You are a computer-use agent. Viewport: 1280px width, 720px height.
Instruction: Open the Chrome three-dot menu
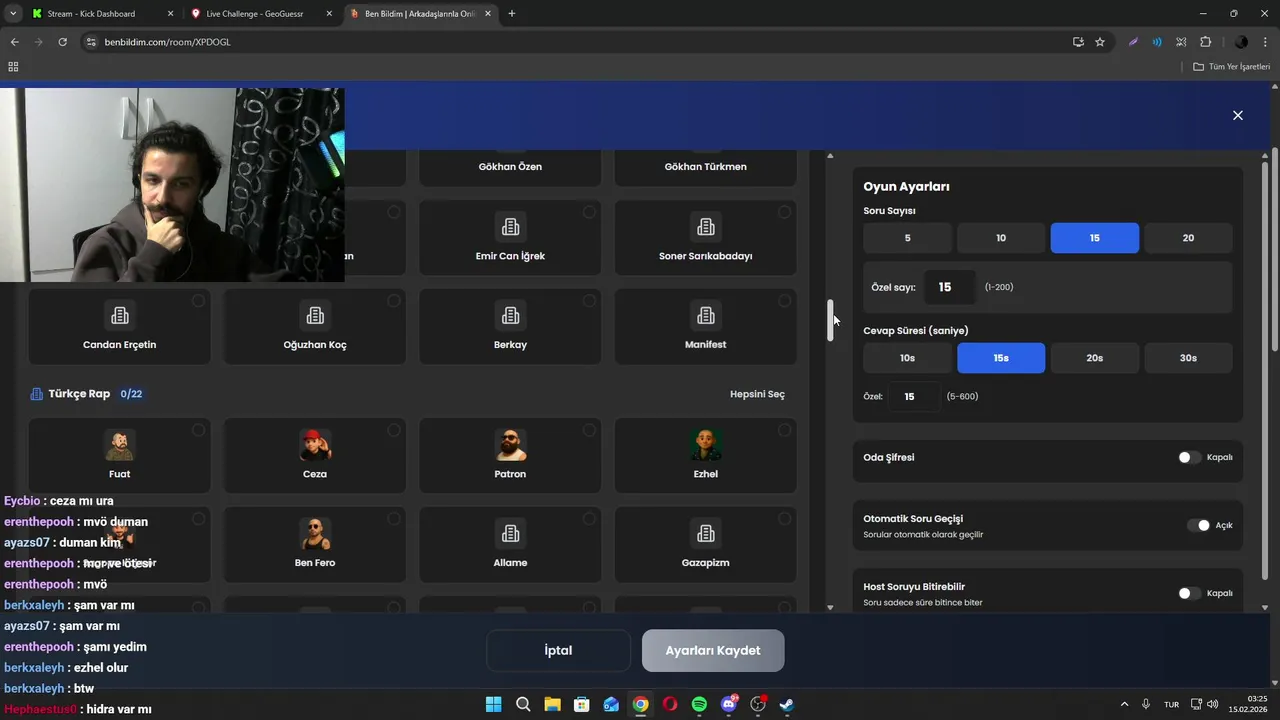click(1266, 42)
